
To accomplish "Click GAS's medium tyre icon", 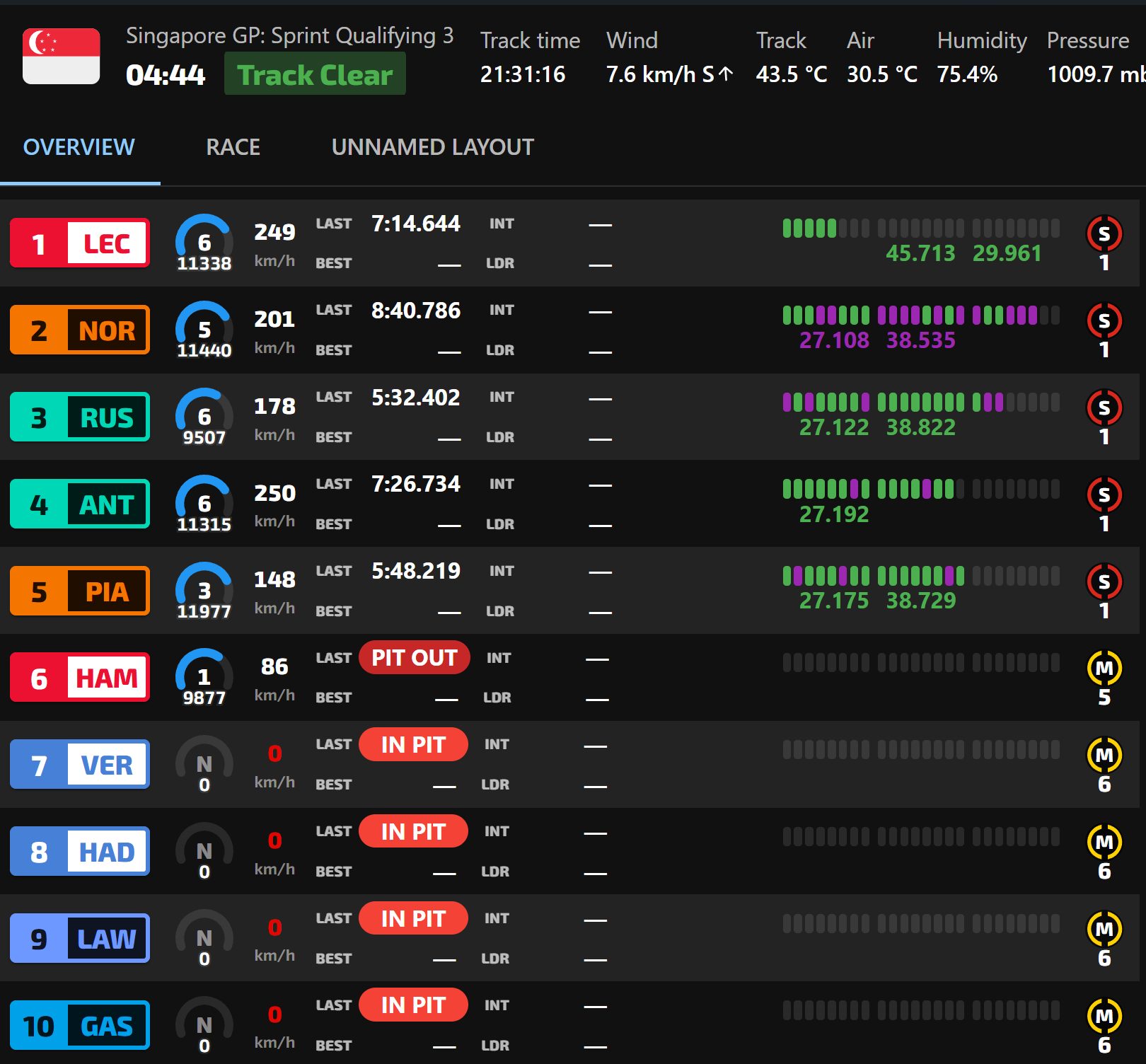I will pyautogui.click(x=1104, y=1016).
